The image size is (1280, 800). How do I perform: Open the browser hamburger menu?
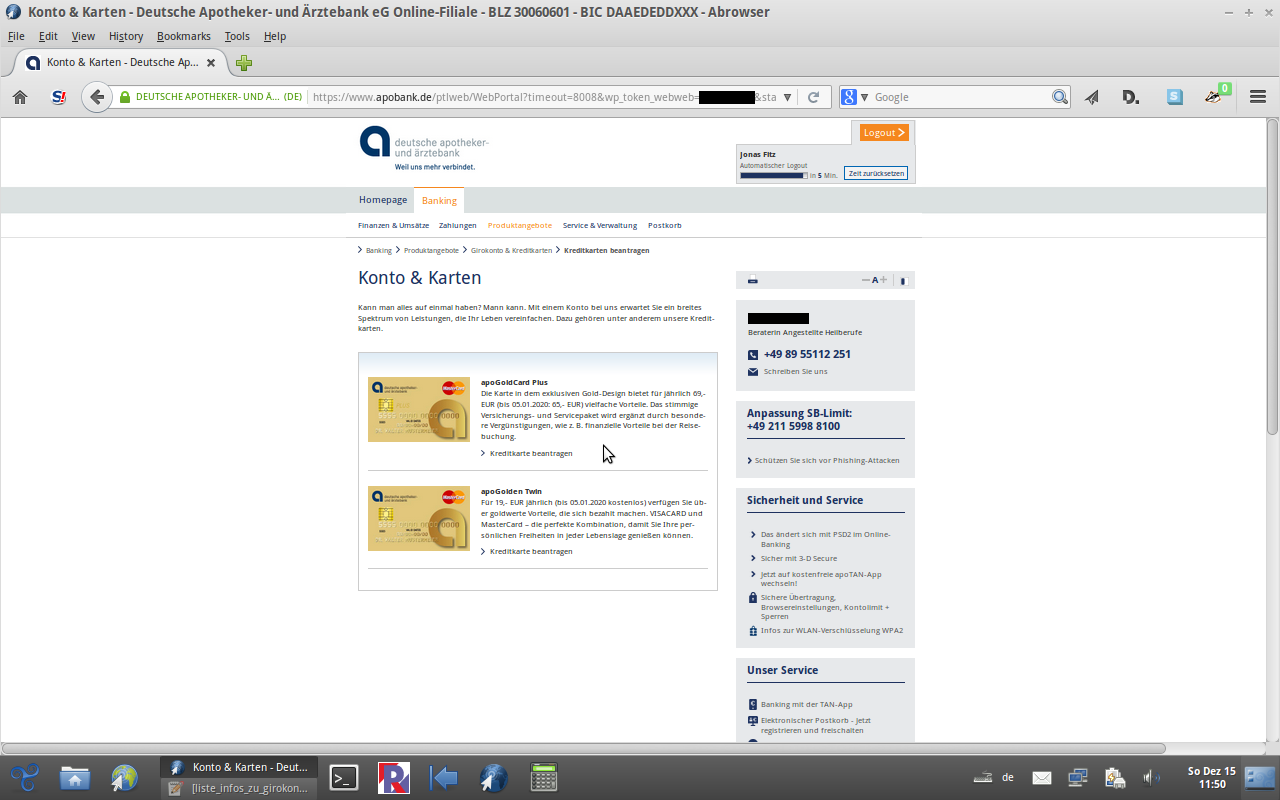click(x=1258, y=97)
